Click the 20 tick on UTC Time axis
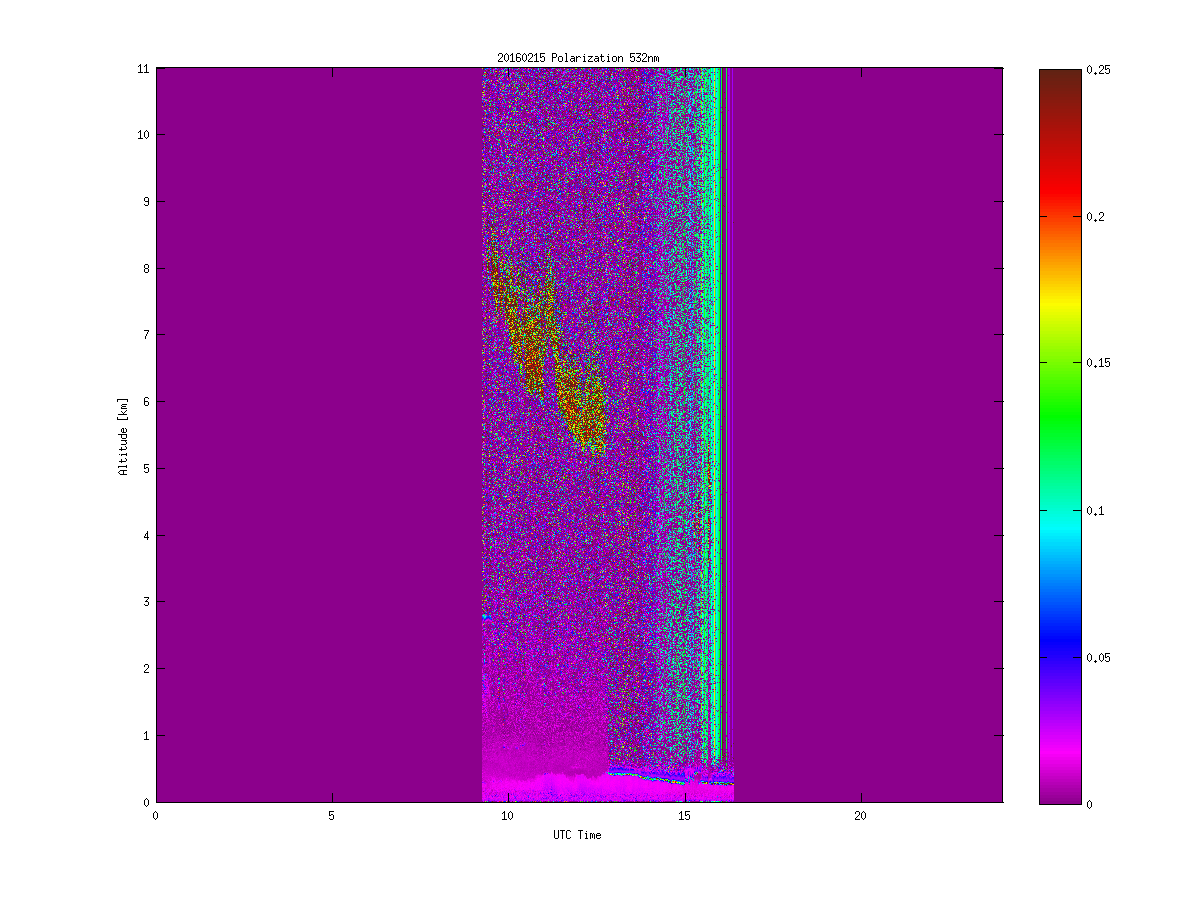This screenshot has height=901, width=1200. click(860, 816)
